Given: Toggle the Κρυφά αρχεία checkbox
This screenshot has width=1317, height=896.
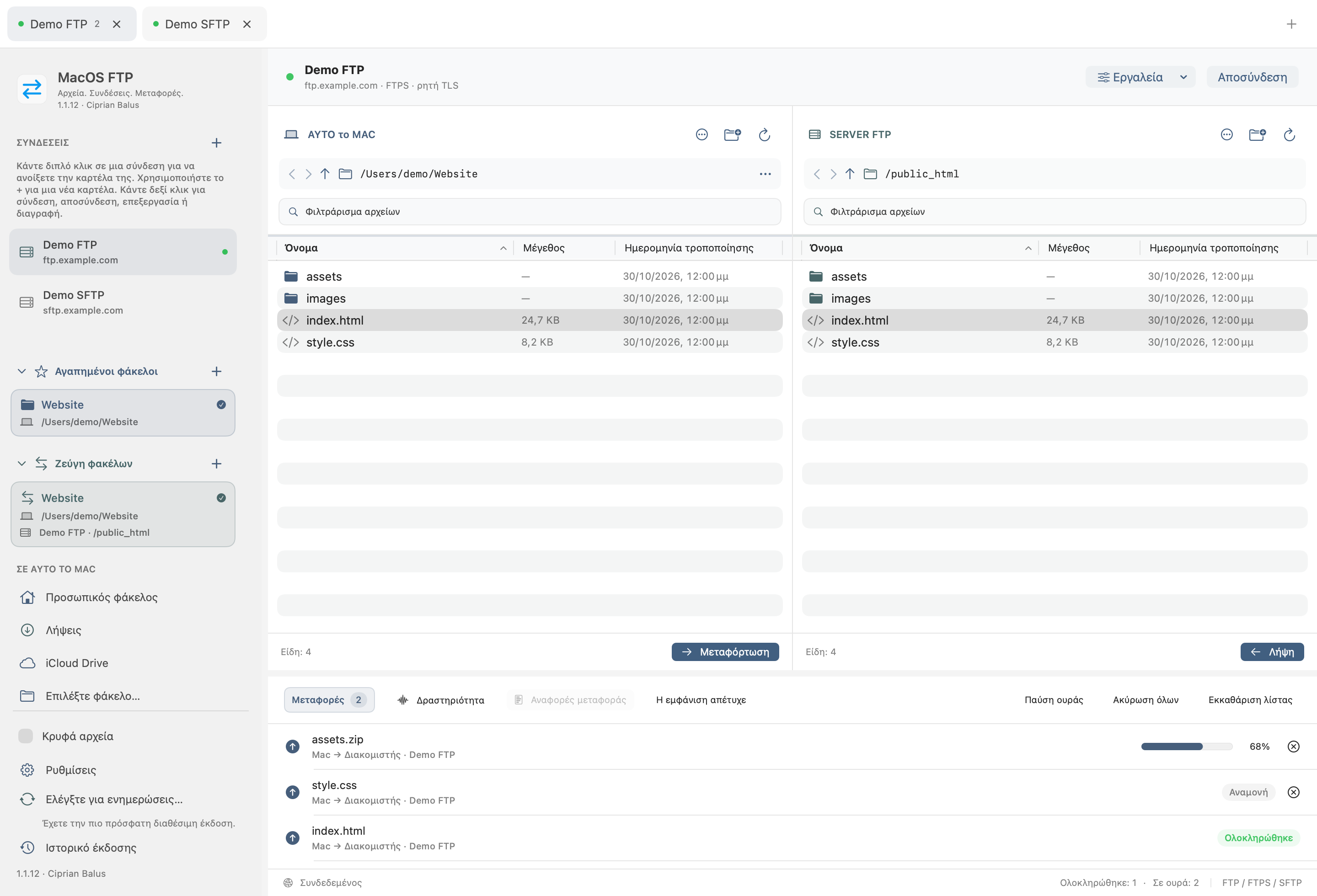Looking at the screenshot, I should coord(26,736).
